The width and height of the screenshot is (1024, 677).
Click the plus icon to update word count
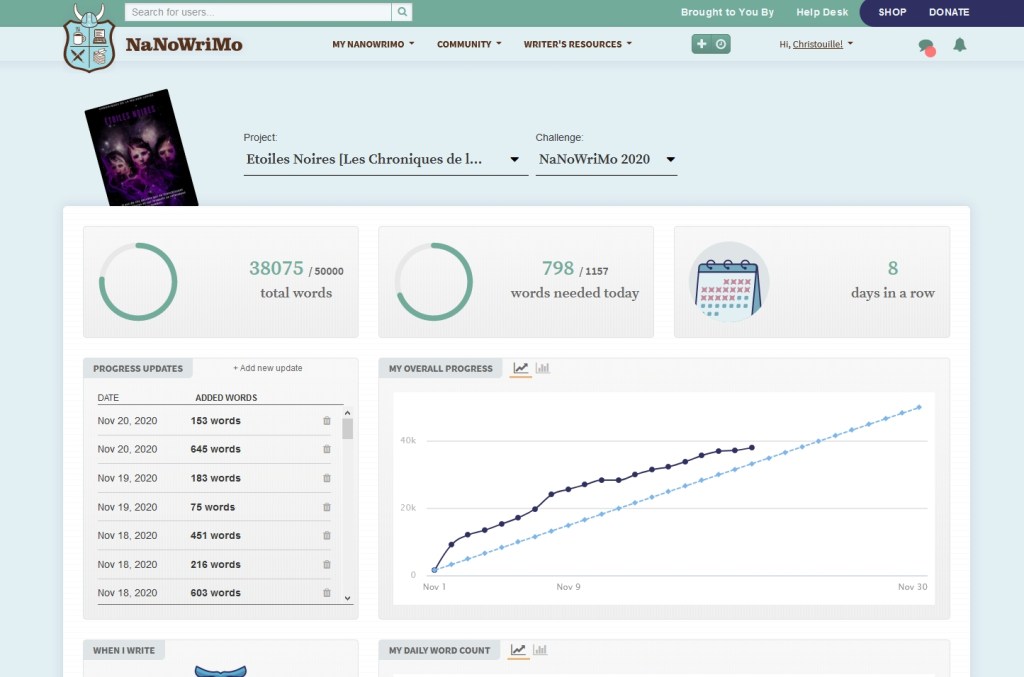pyautogui.click(x=702, y=44)
